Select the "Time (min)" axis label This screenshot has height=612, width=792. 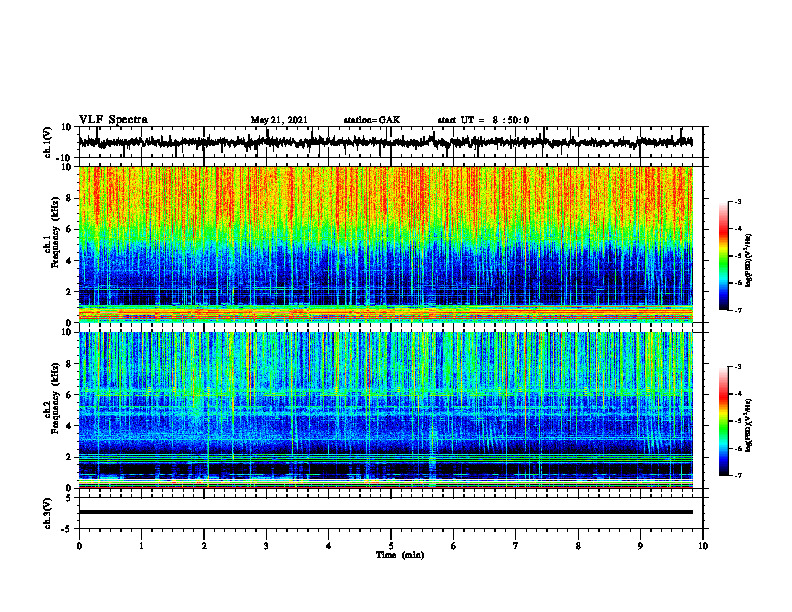pos(400,555)
